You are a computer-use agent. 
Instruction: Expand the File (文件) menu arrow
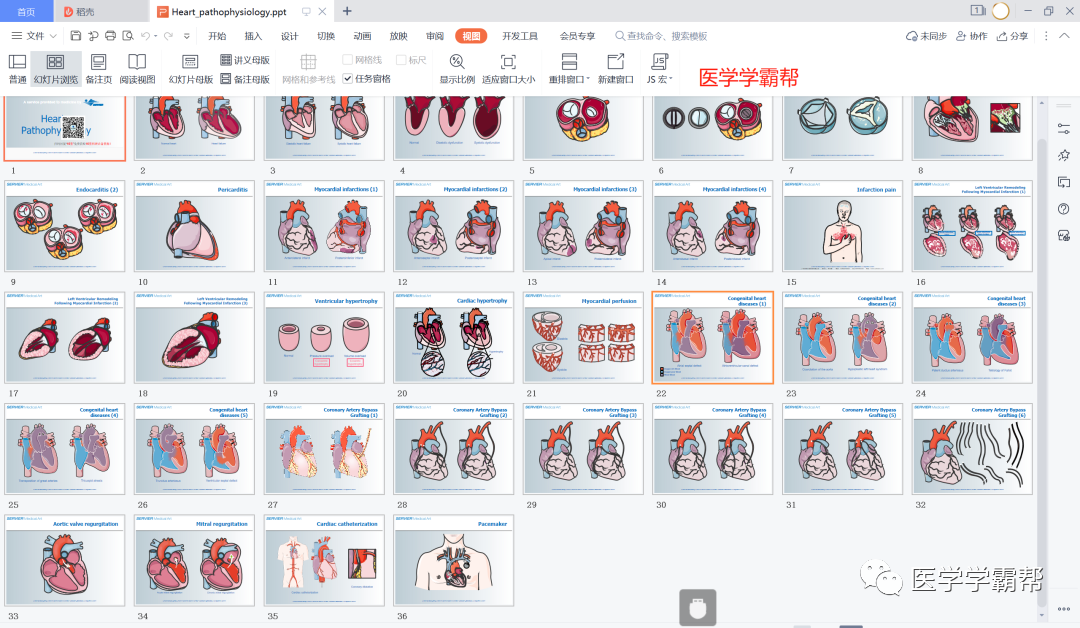coord(54,36)
